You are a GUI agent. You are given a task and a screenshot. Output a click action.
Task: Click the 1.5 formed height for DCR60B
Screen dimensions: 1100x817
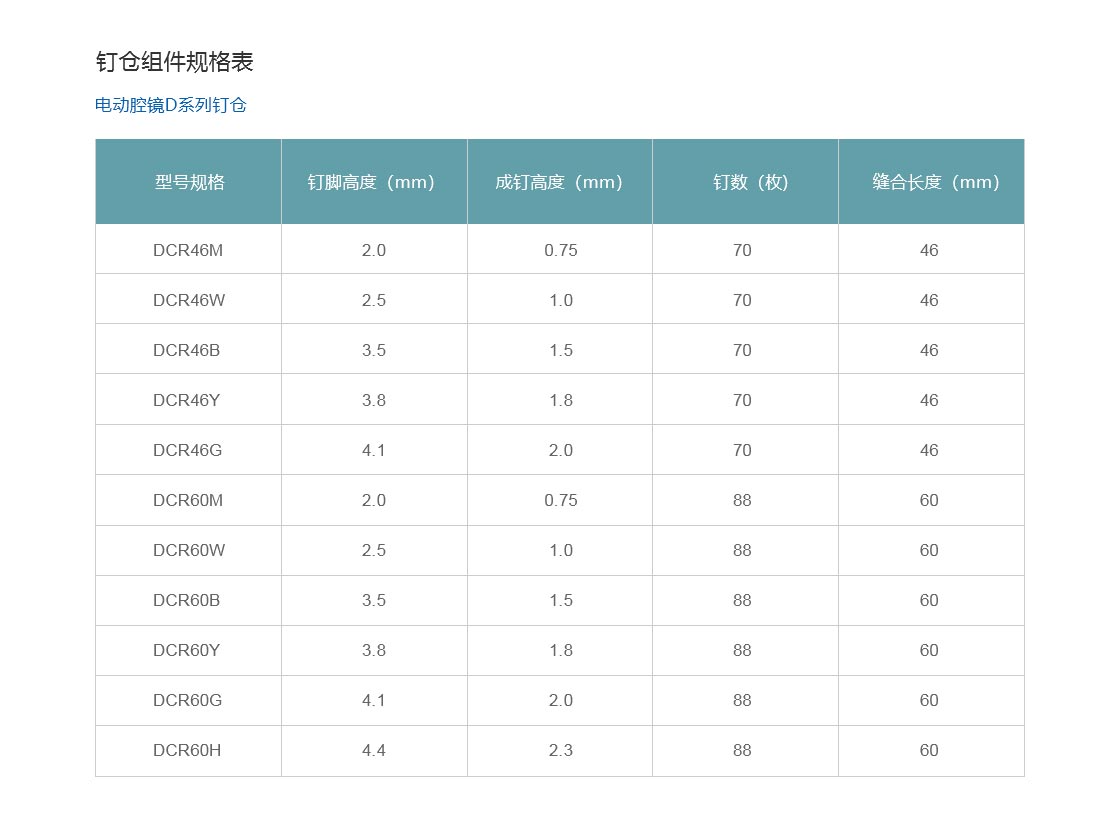[561, 600]
